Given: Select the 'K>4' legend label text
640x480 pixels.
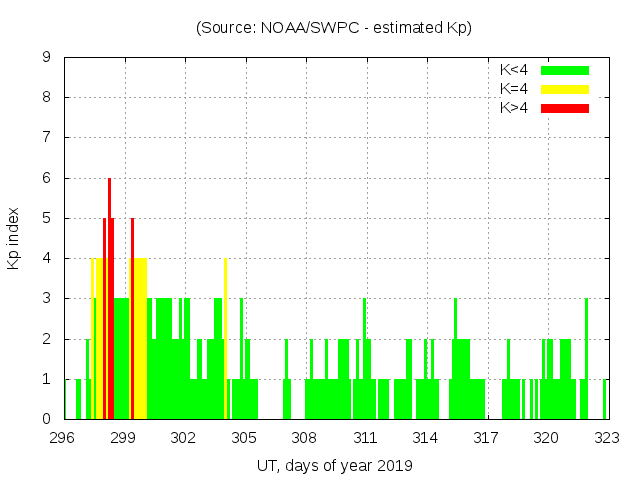Looking at the screenshot, I should point(514,108).
